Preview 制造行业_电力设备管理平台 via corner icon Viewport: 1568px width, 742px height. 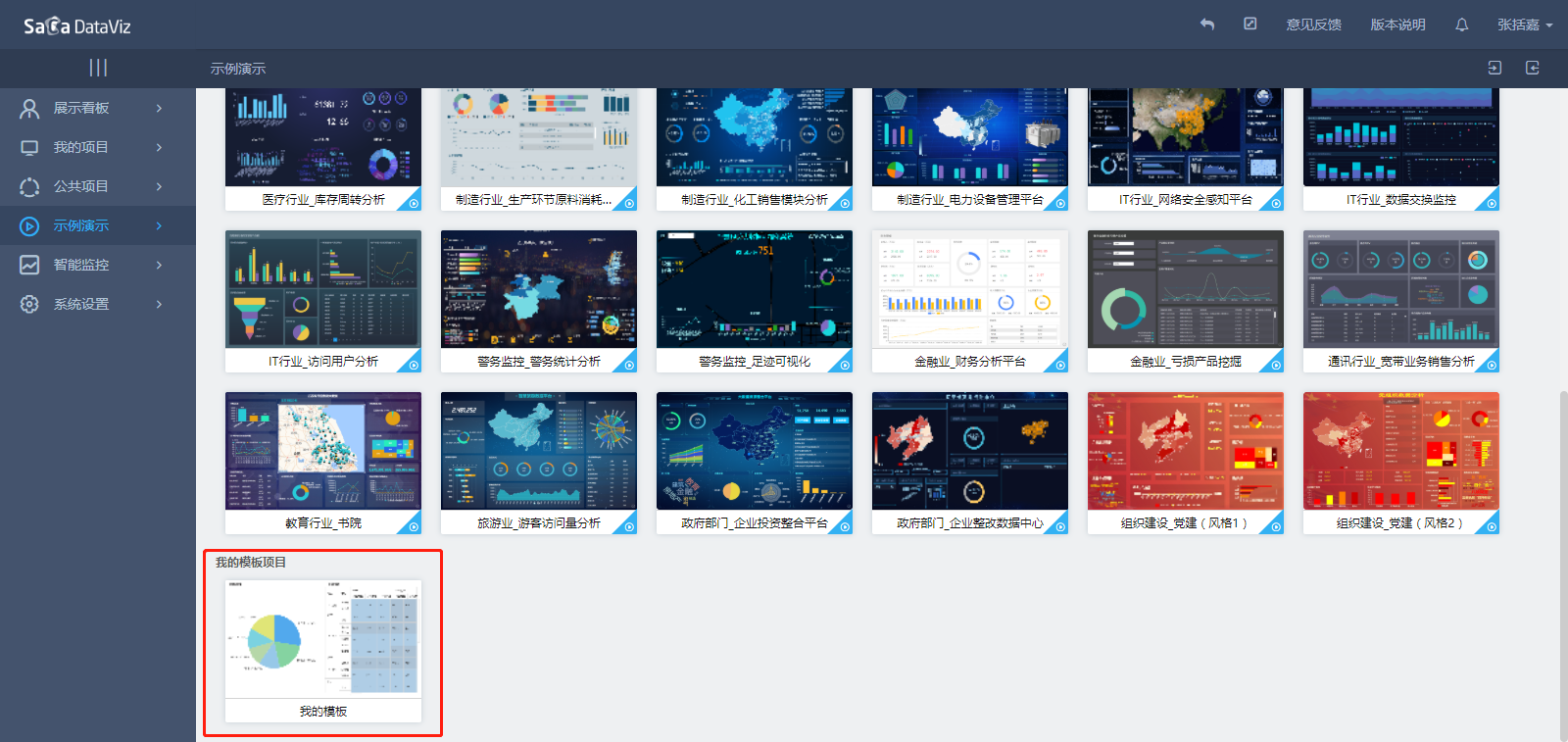coord(1060,203)
